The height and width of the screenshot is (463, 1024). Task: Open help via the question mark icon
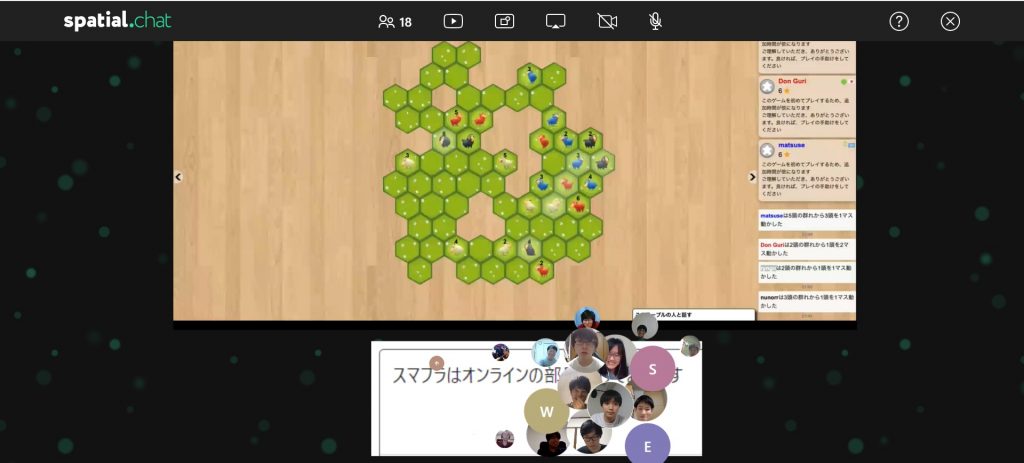pyautogui.click(x=899, y=22)
